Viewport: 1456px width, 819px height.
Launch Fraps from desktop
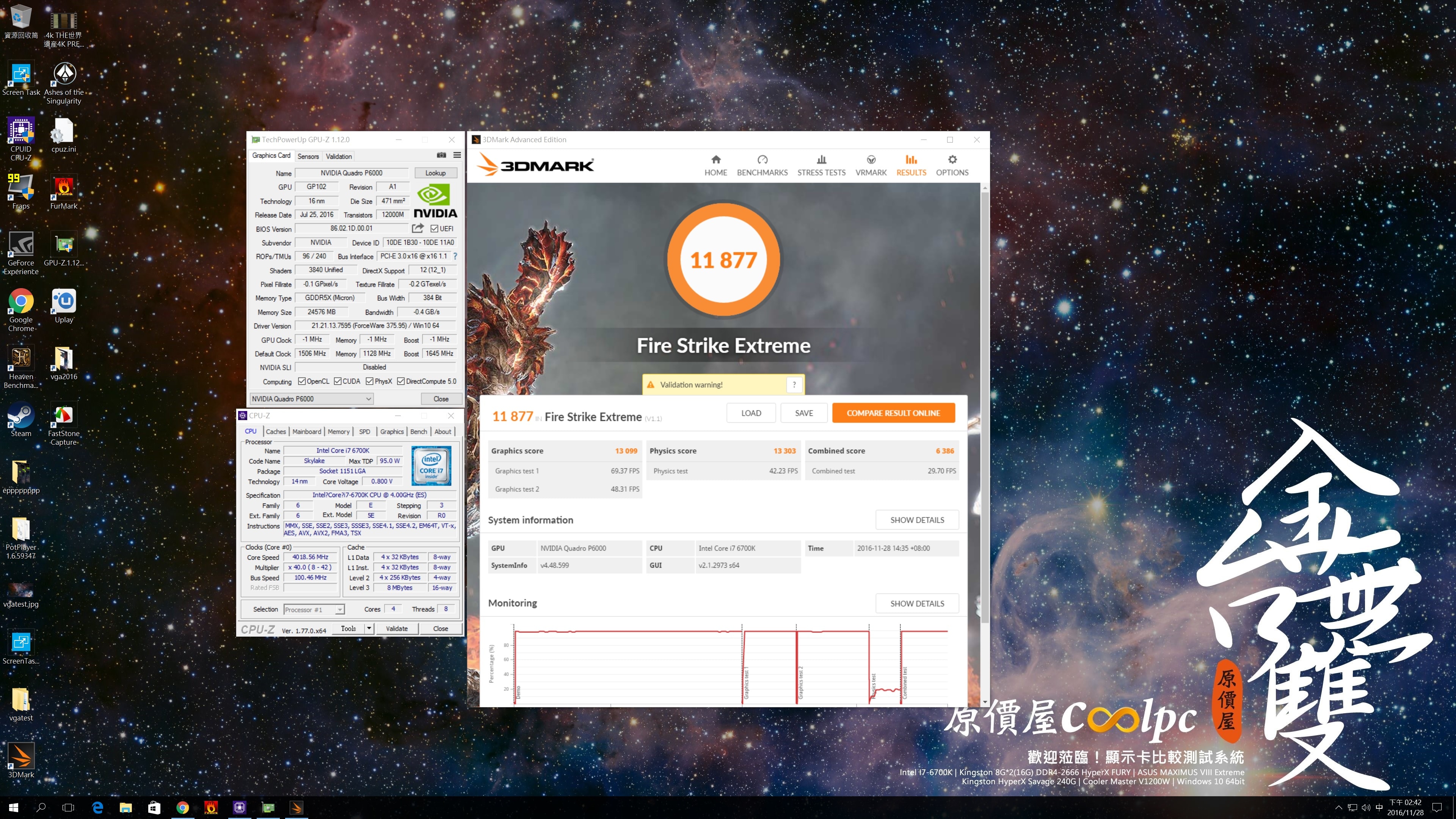(21, 191)
